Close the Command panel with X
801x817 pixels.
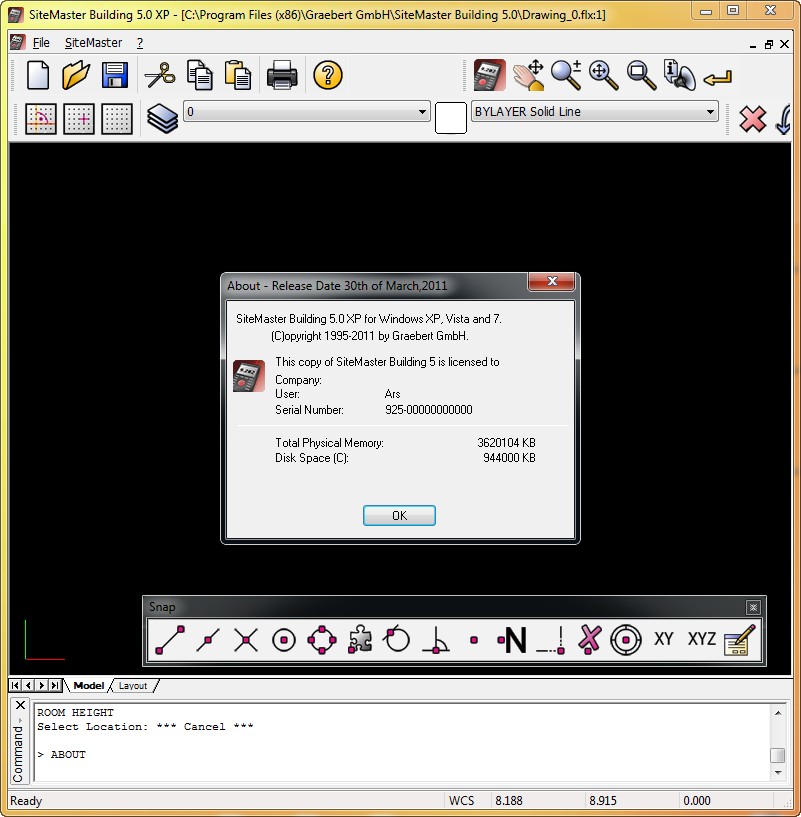pos(20,705)
